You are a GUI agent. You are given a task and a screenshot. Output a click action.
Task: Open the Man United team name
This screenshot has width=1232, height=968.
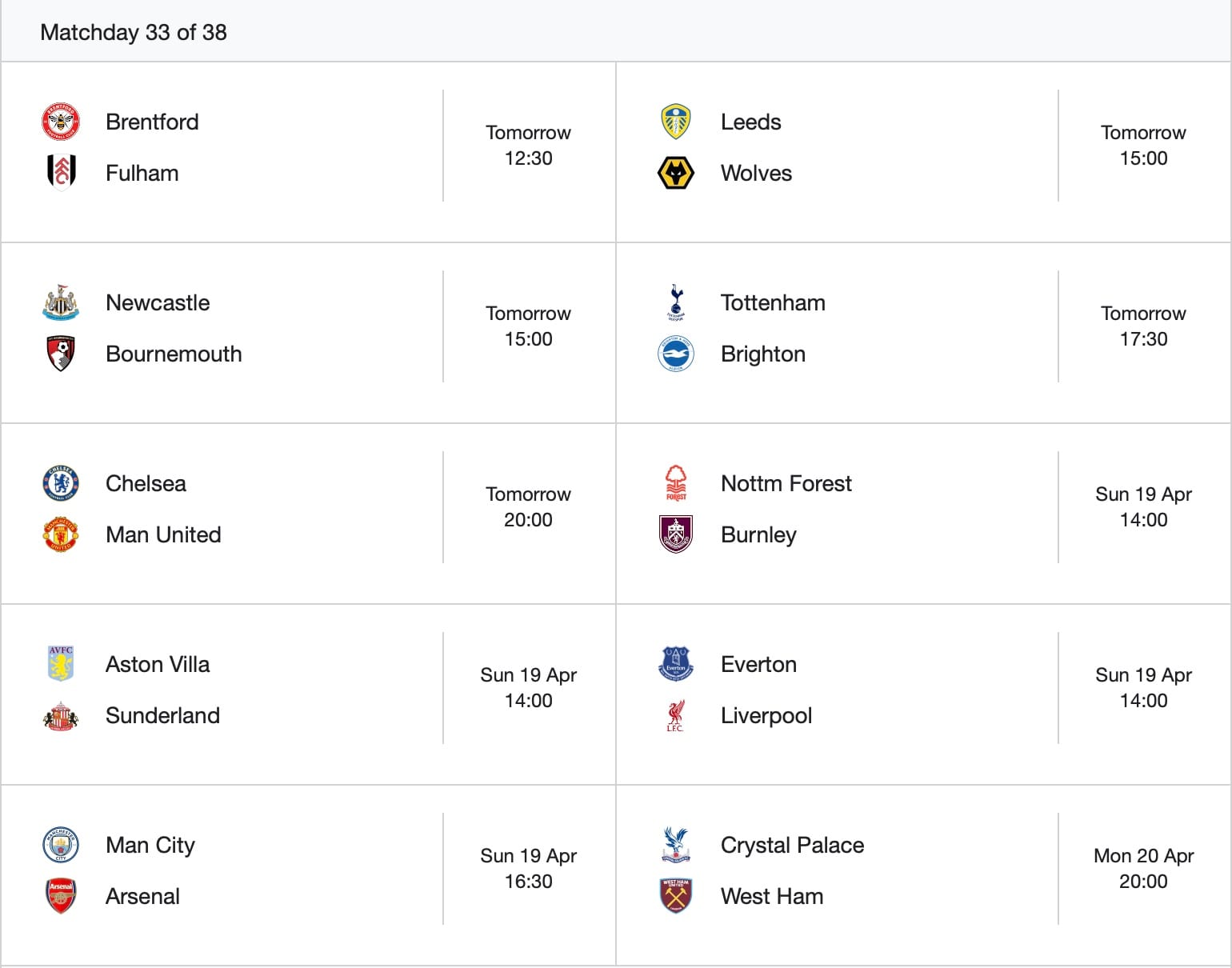point(163,534)
